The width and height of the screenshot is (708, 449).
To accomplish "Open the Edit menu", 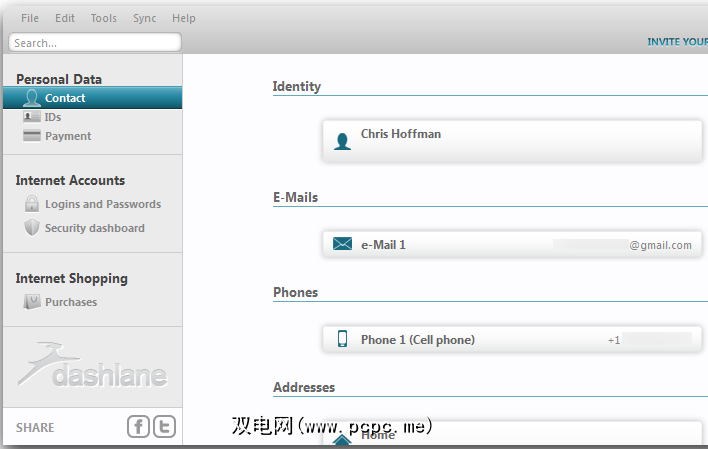I will (65, 18).
